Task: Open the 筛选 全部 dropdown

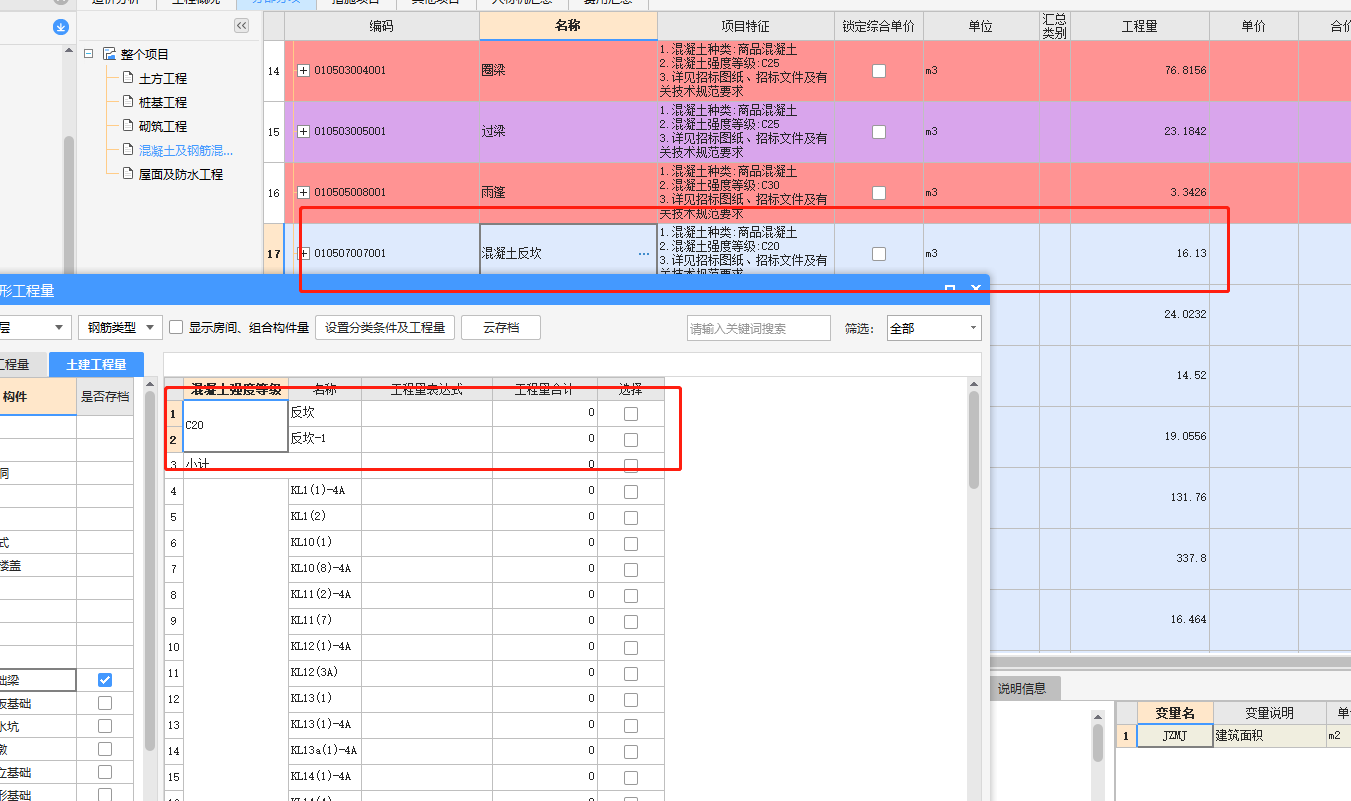Action: point(934,328)
